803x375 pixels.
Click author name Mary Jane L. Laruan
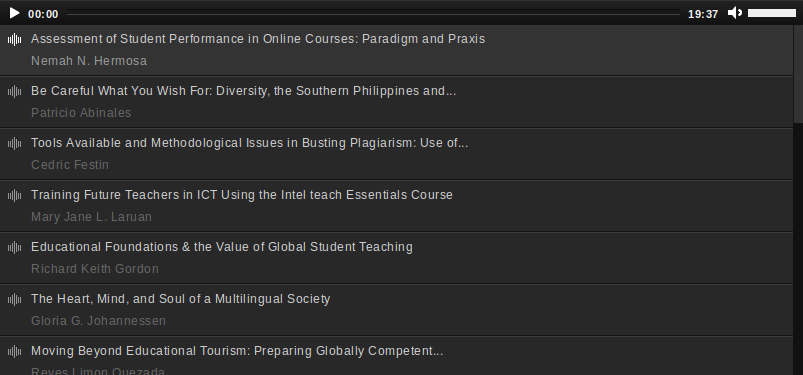(91, 217)
